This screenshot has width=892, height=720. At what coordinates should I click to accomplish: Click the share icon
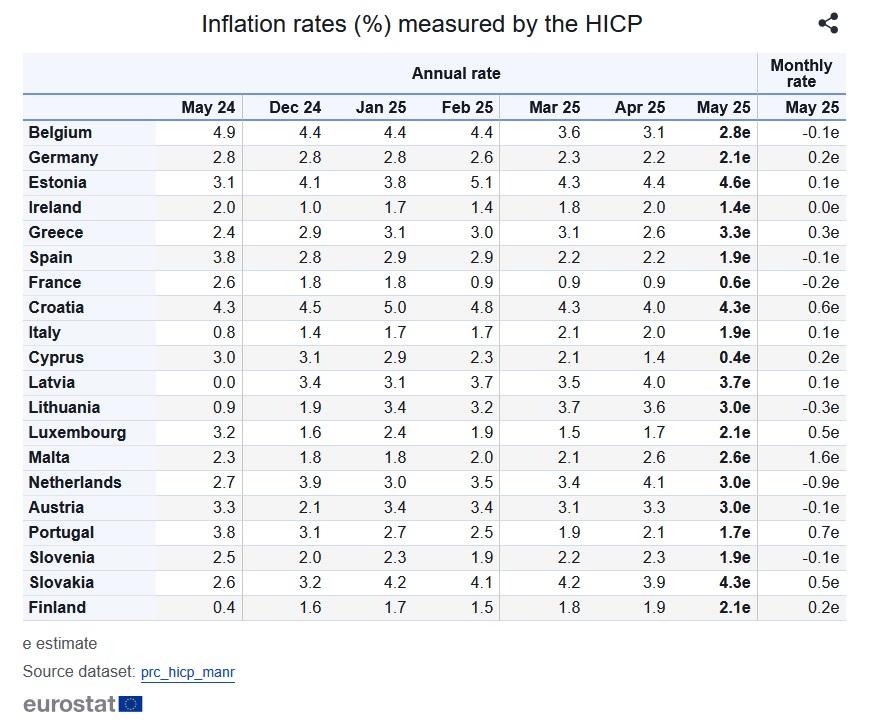tap(828, 23)
